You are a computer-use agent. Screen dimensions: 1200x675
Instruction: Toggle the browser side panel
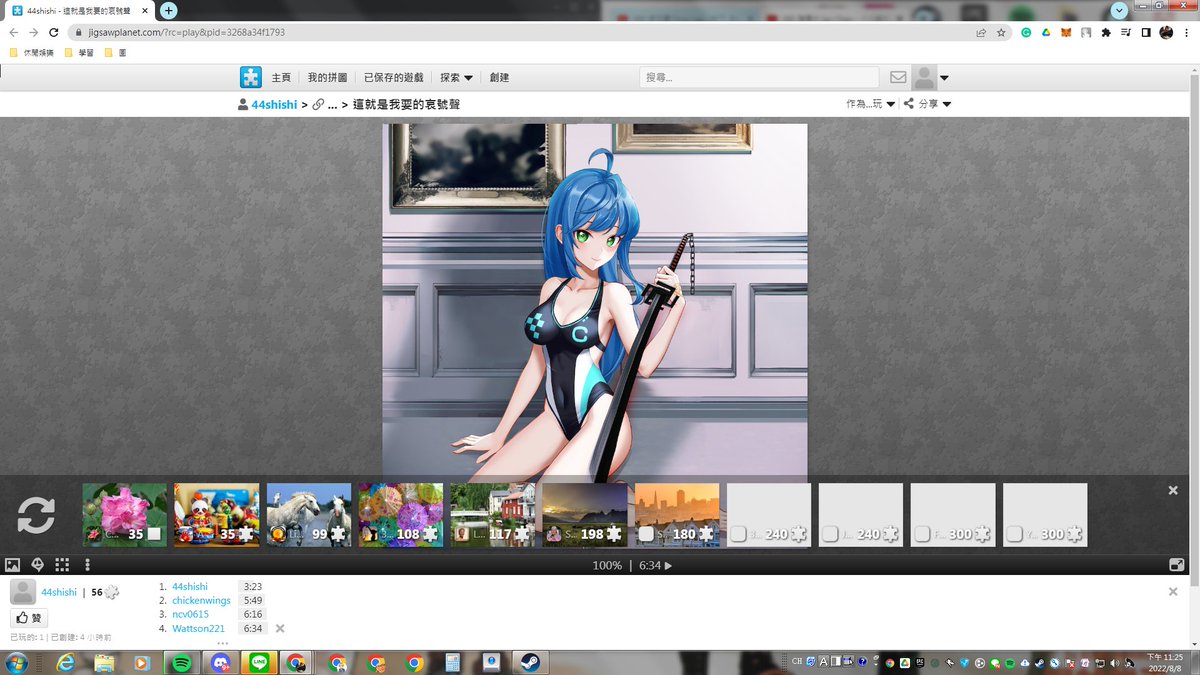[1146, 32]
